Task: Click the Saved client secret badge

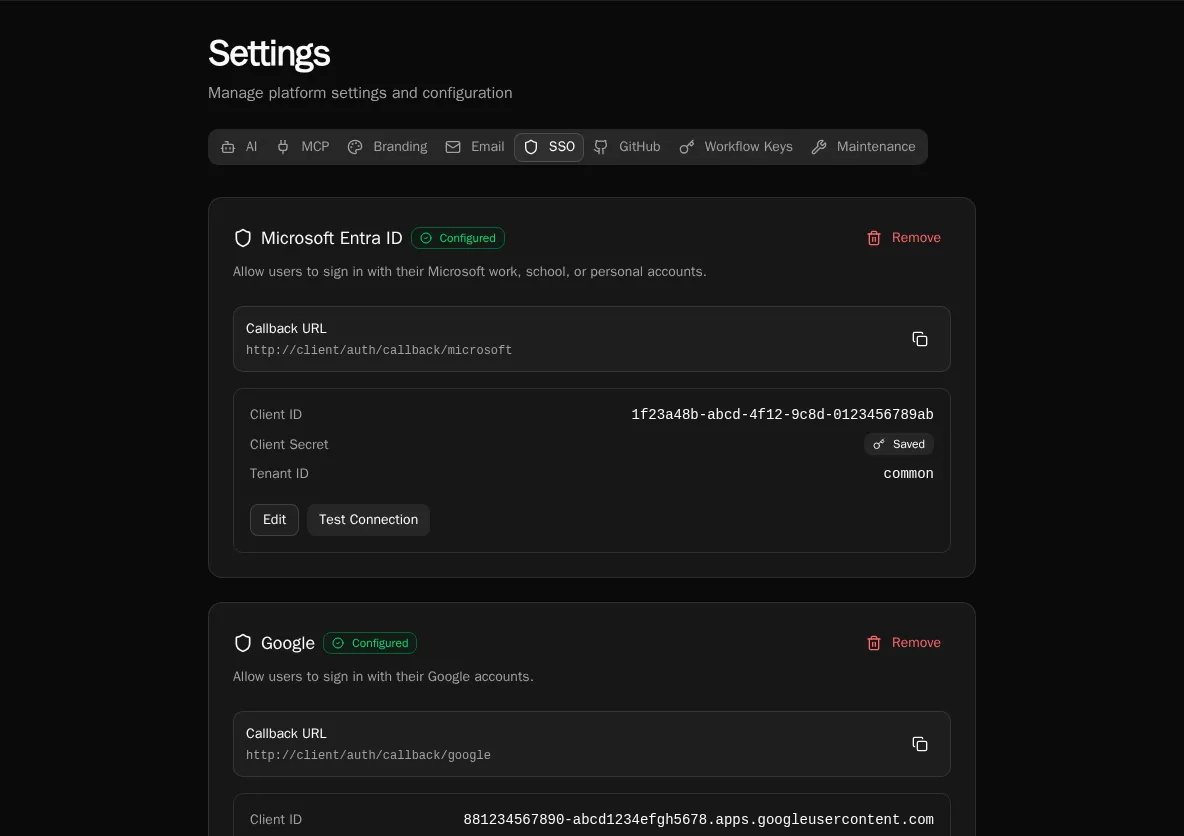Action: (899, 444)
